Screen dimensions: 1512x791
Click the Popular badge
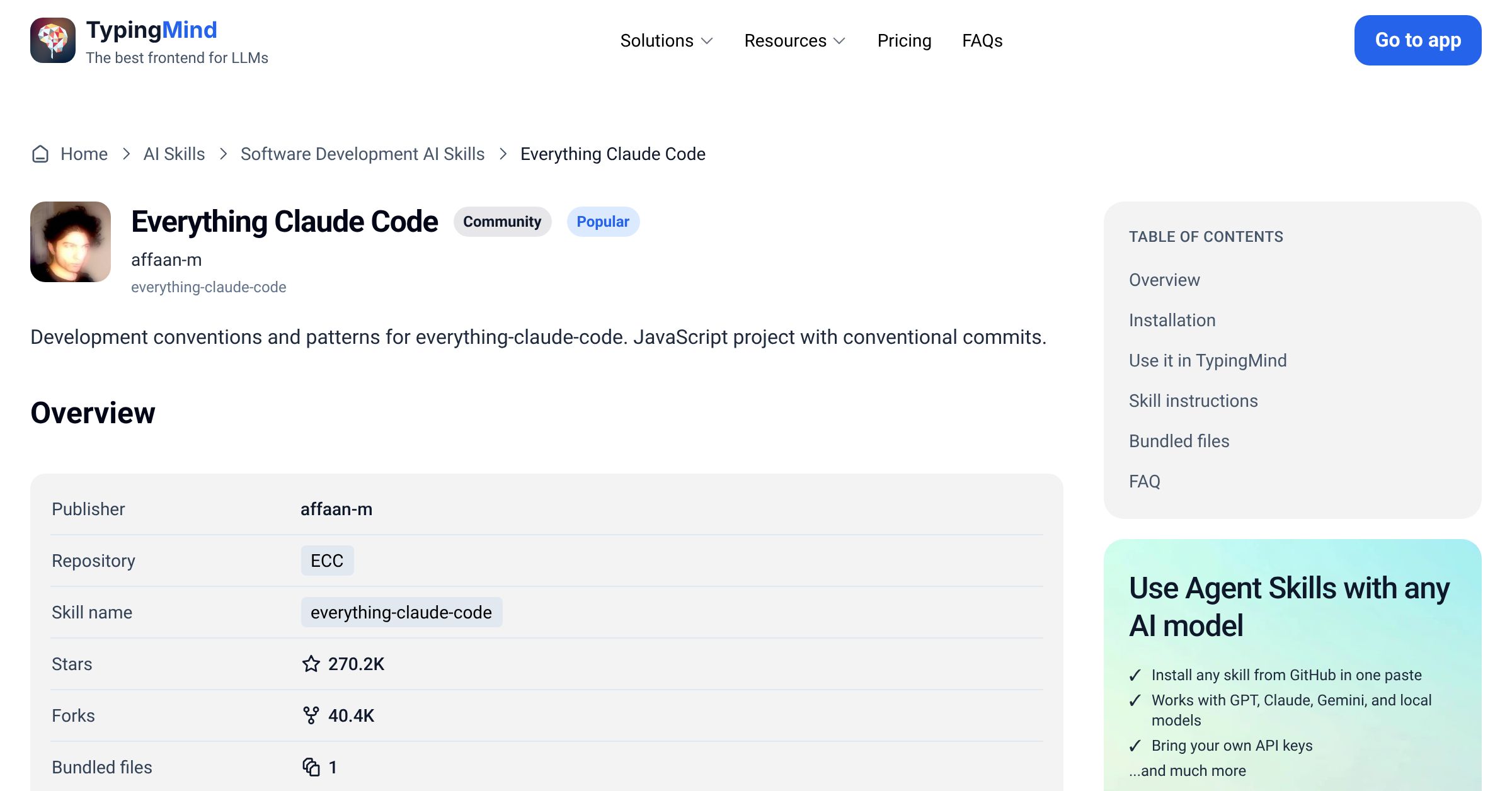point(603,222)
